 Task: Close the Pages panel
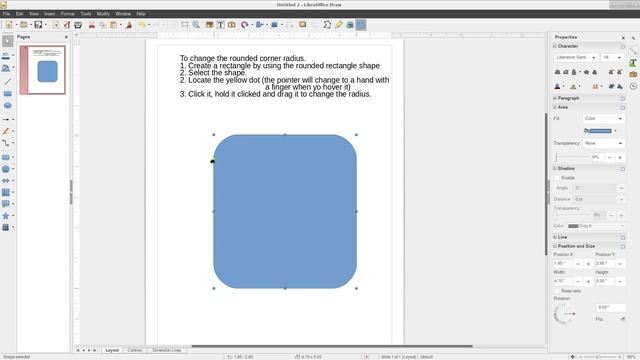[x=67, y=37]
